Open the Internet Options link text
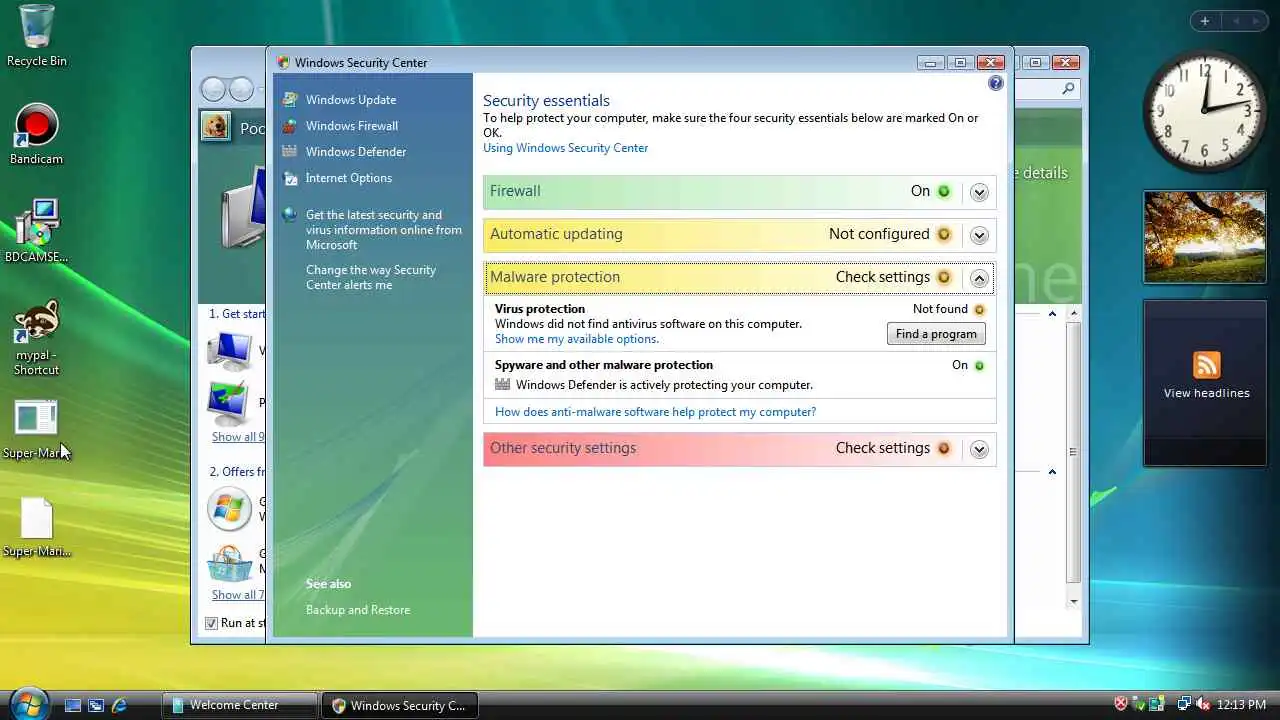Viewport: 1280px width, 720px height. [349, 178]
